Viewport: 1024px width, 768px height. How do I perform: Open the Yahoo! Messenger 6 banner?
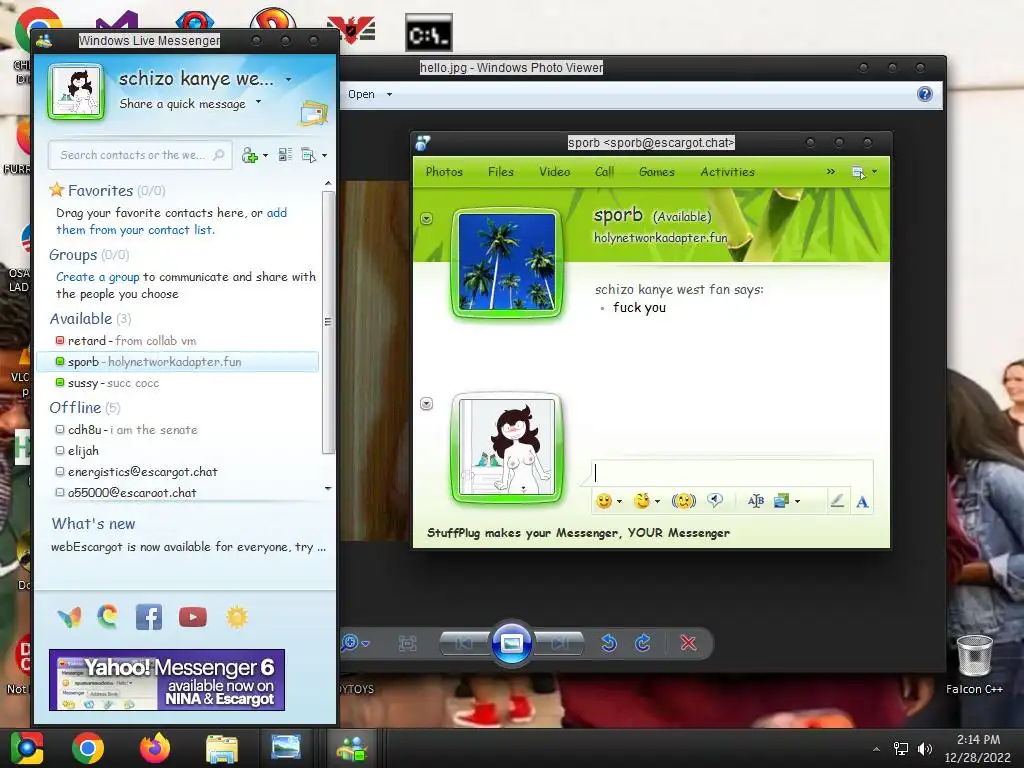167,680
